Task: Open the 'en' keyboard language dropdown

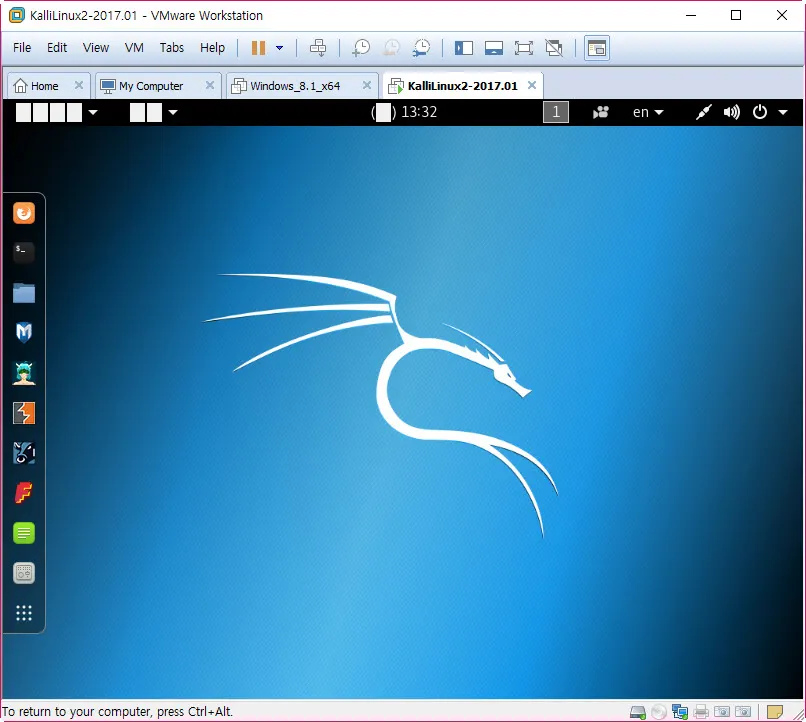Action: point(648,112)
